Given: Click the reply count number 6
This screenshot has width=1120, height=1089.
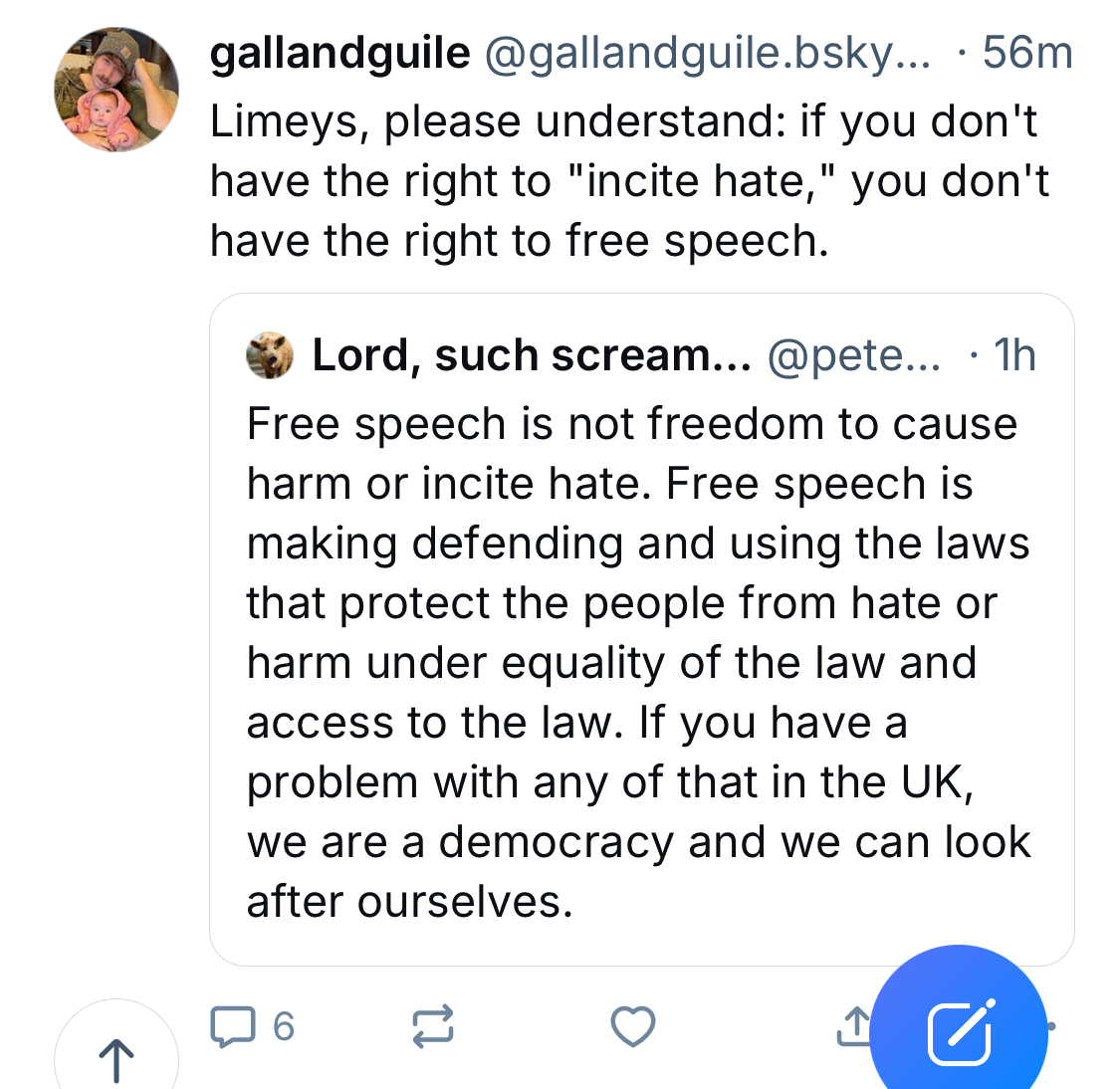Looking at the screenshot, I should click(284, 1026).
